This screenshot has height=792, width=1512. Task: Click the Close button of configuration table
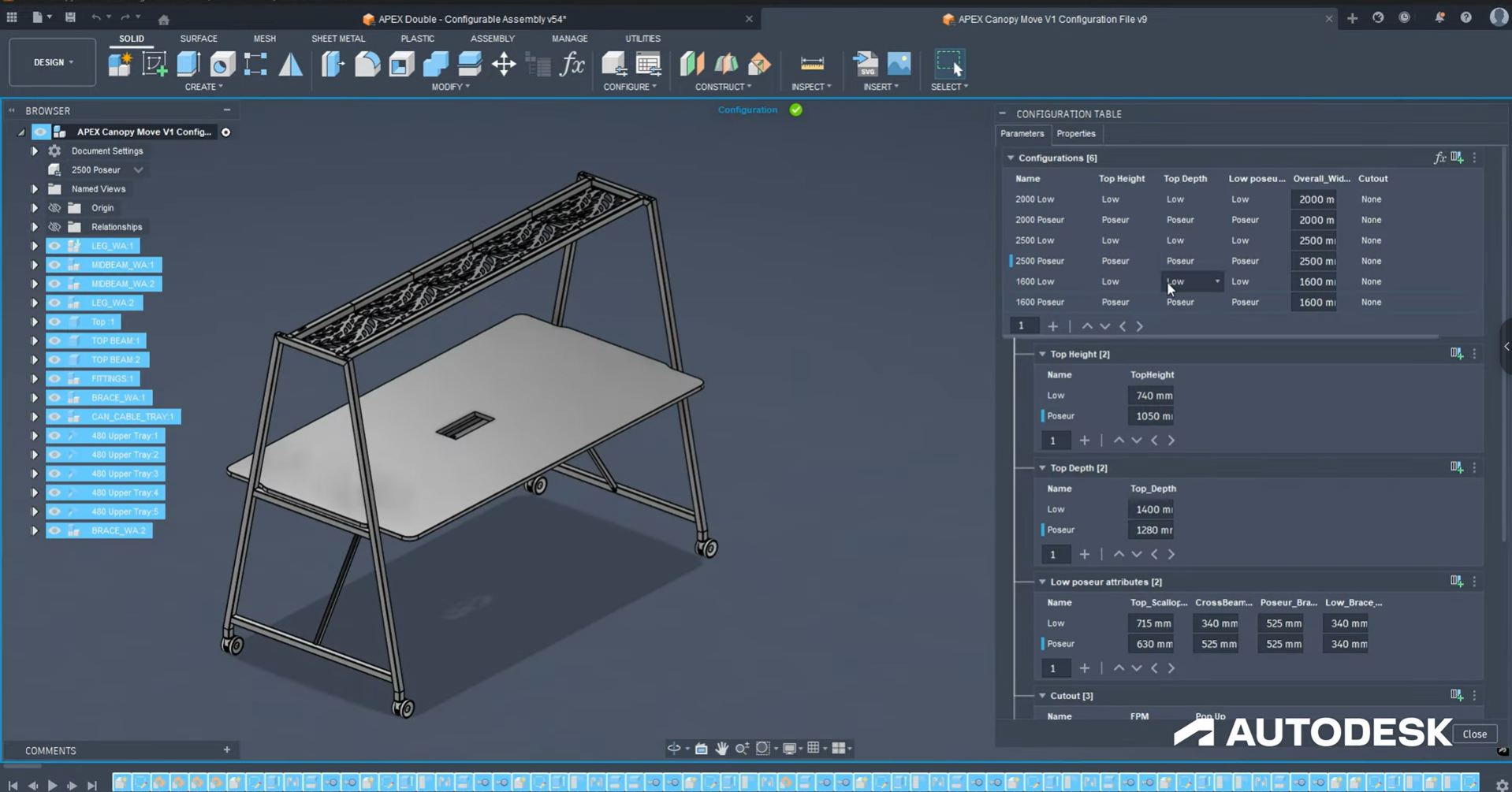click(x=1474, y=734)
